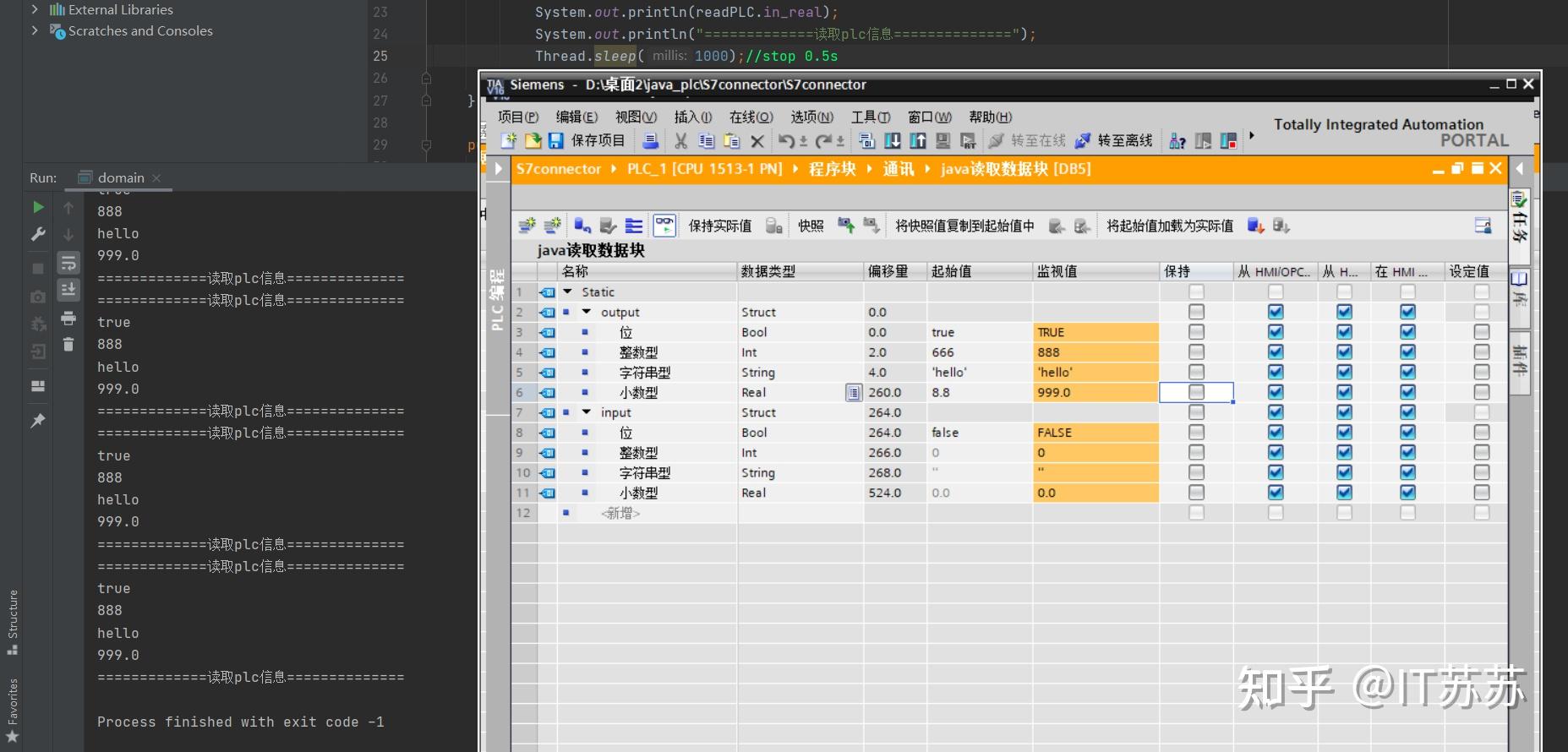Collapse right side panel arrow in TIA Portal
Screen dimensions: 1568x752
pos(1519,168)
